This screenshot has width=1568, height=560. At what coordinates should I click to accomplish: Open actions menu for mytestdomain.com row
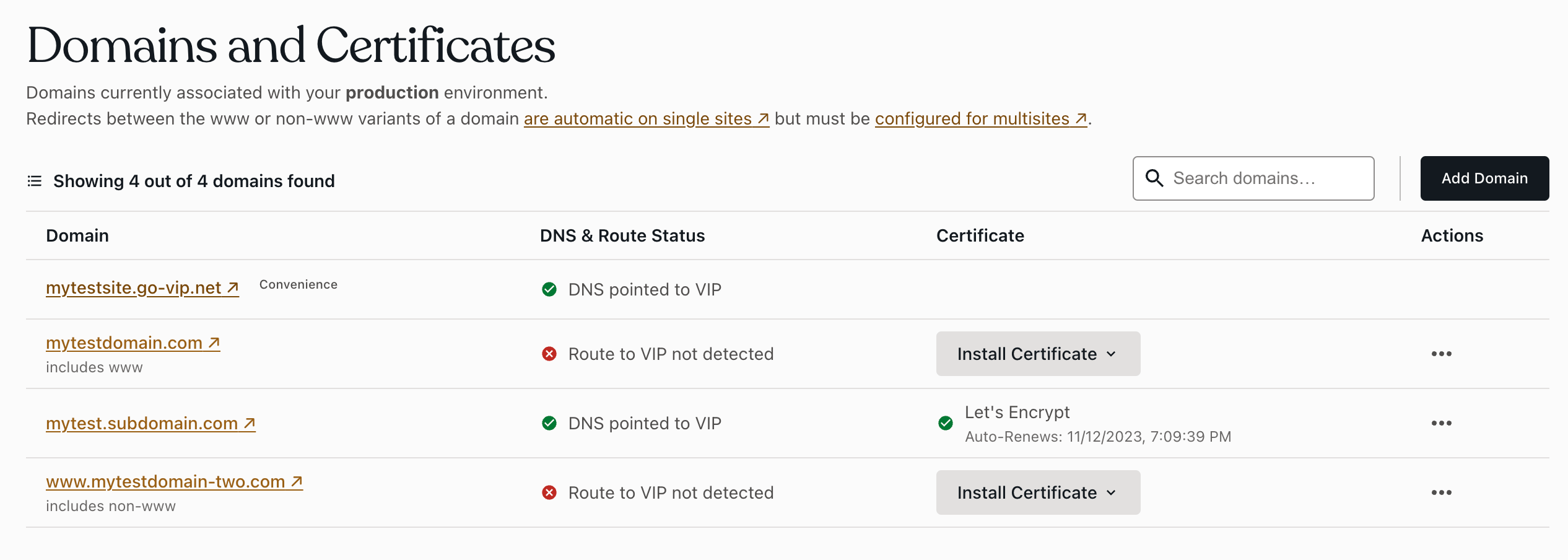click(1442, 353)
